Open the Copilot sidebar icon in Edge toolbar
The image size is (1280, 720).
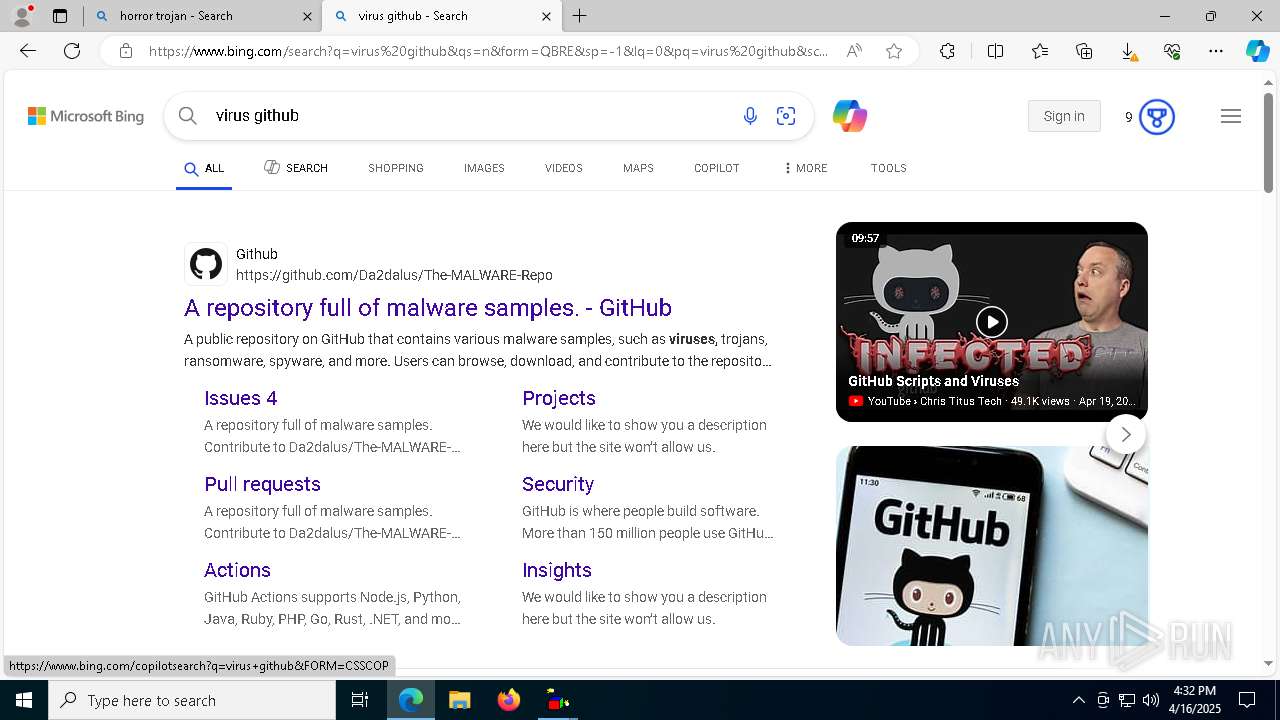point(1258,51)
